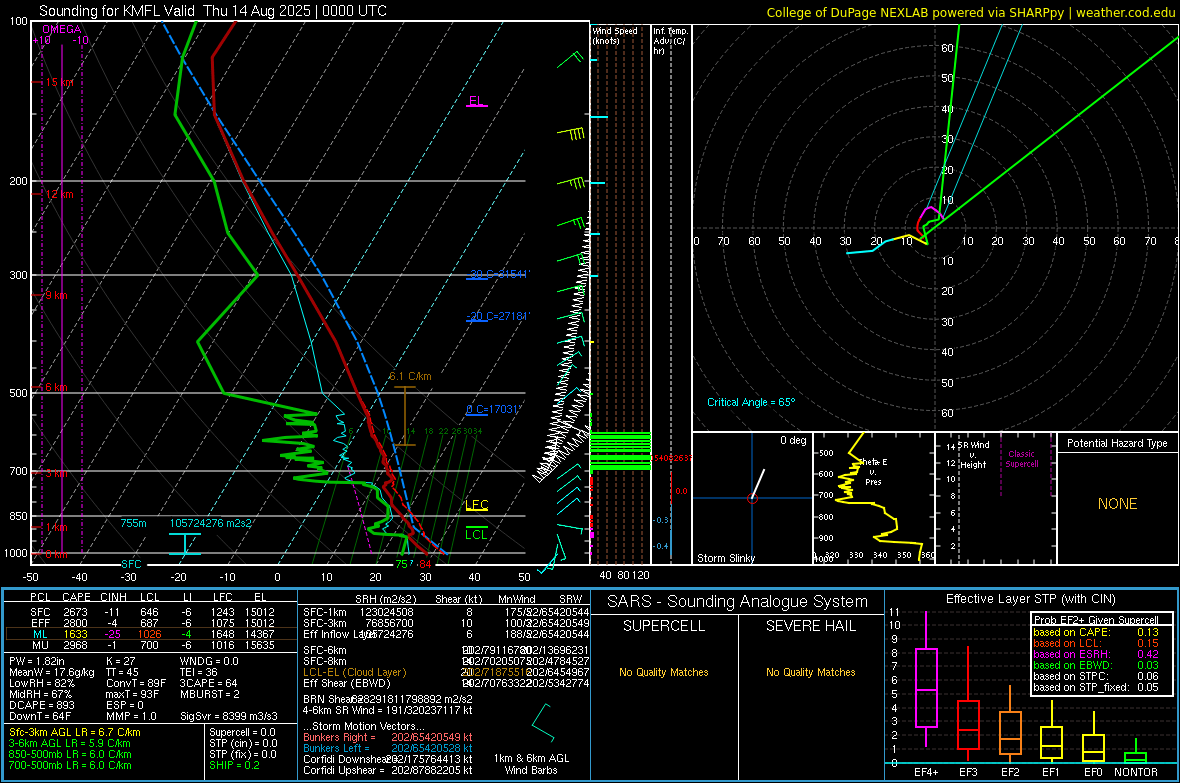Click the Theta-E v. Pres label
This screenshot has width=1180, height=783.
tap(874, 471)
